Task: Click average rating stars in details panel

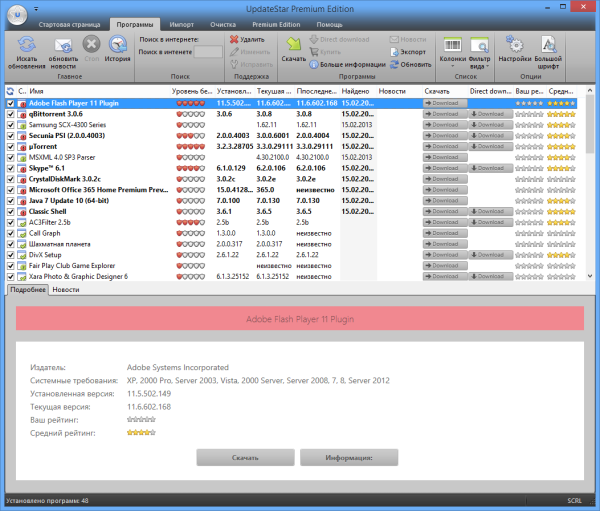Action: pos(141,433)
